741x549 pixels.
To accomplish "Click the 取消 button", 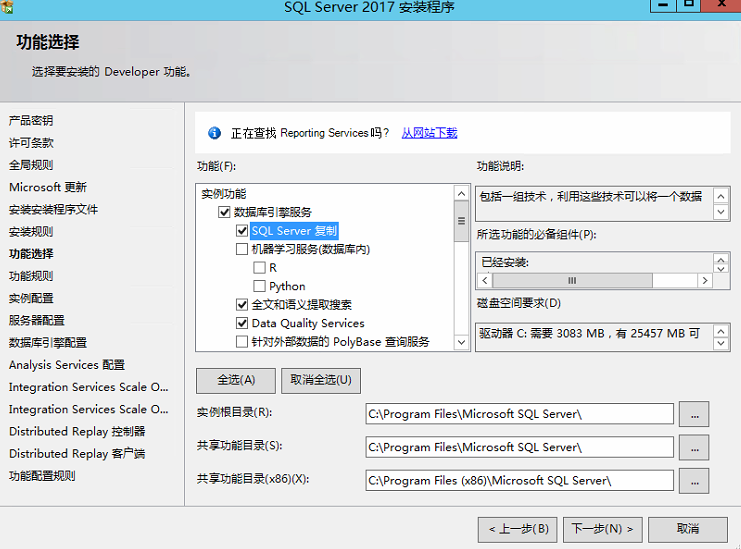I will tap(688, 530).
